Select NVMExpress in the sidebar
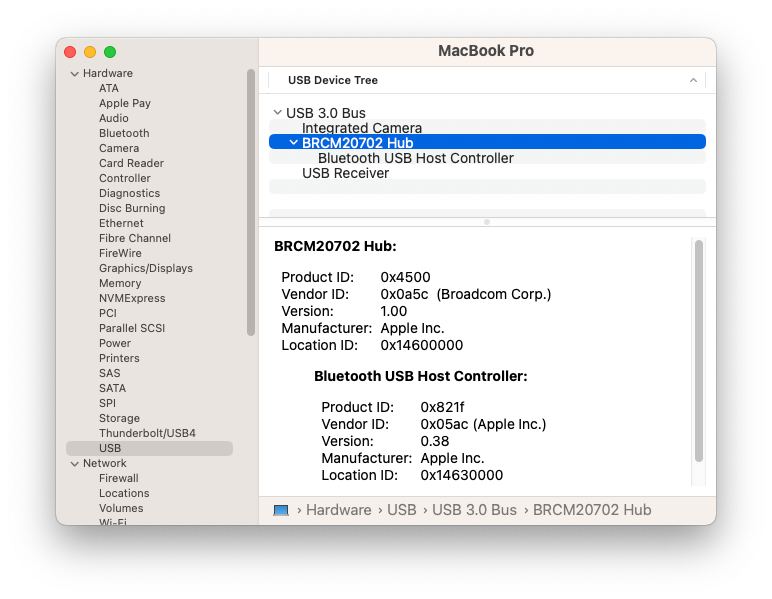This screenshot has height=599, width=772. pyautogui.click(x=132, y=298)
